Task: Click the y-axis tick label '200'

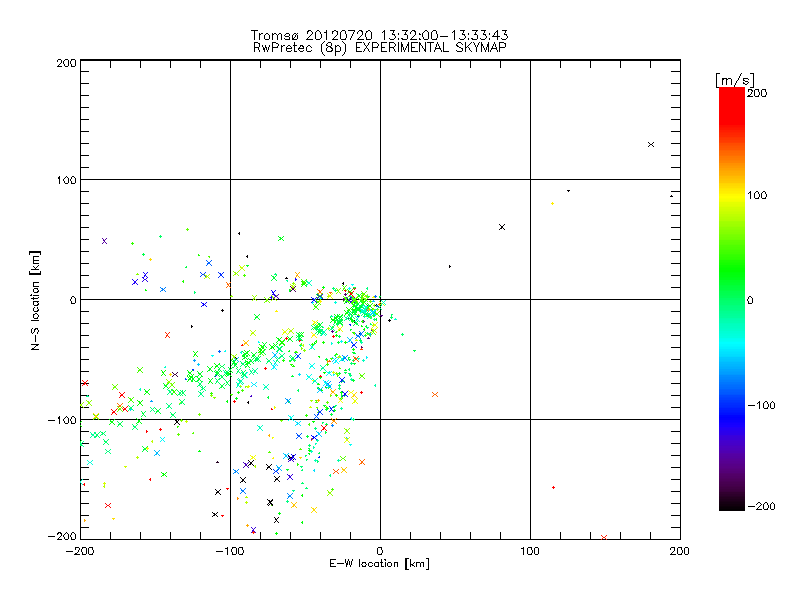Action: pyautogui.click(x=66, y=63)
